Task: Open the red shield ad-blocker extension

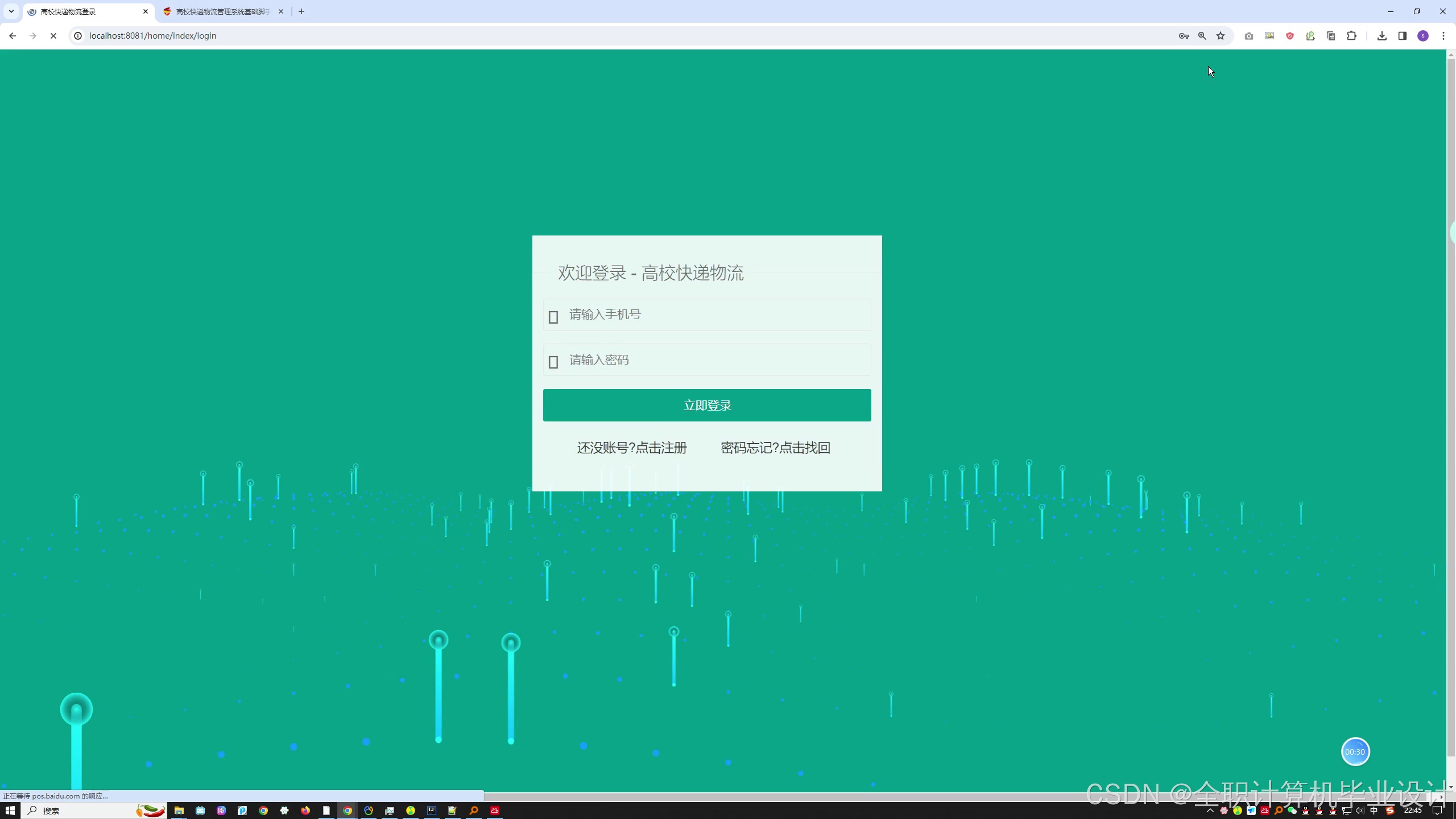Action: pyautogui.click(x=1290, y=36)
